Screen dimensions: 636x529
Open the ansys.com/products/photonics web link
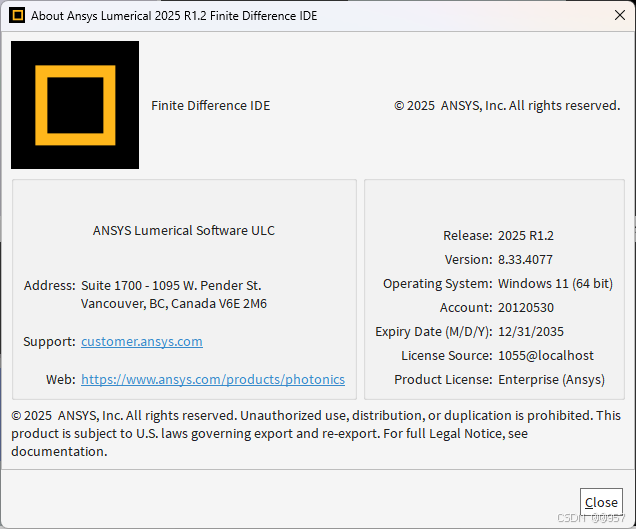213,379
